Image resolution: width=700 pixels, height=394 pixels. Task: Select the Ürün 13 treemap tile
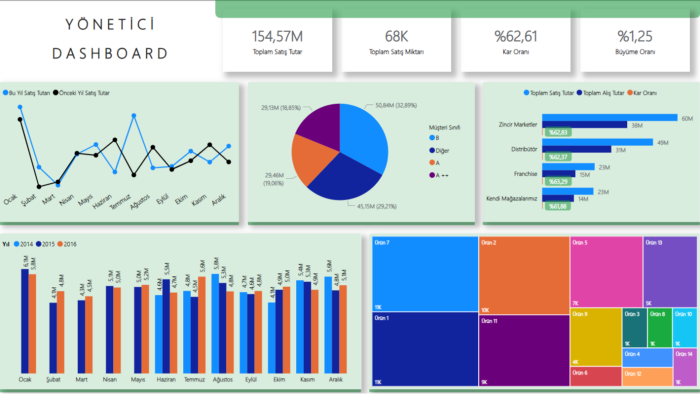coord(670,272)
